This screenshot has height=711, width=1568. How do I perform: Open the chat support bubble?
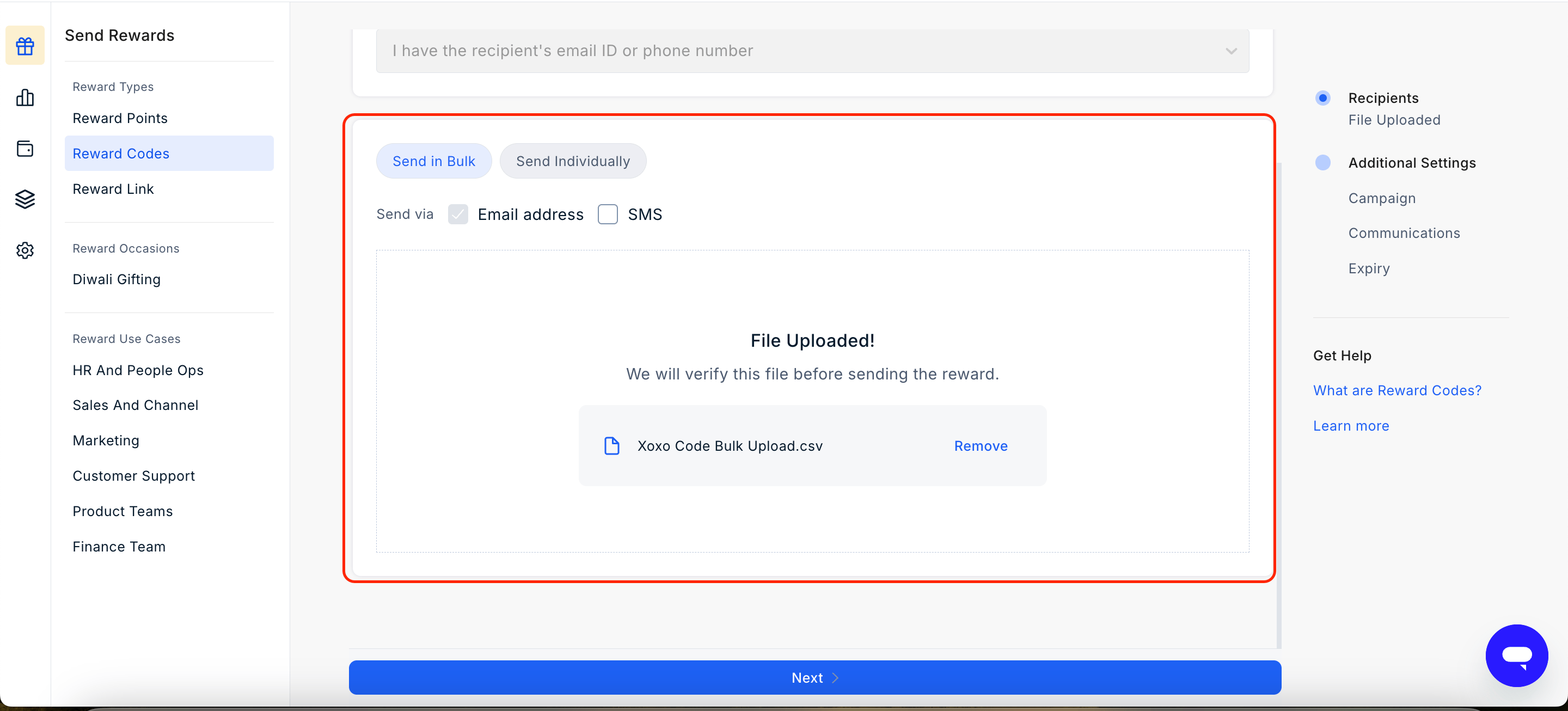(x=1516, y=655)
